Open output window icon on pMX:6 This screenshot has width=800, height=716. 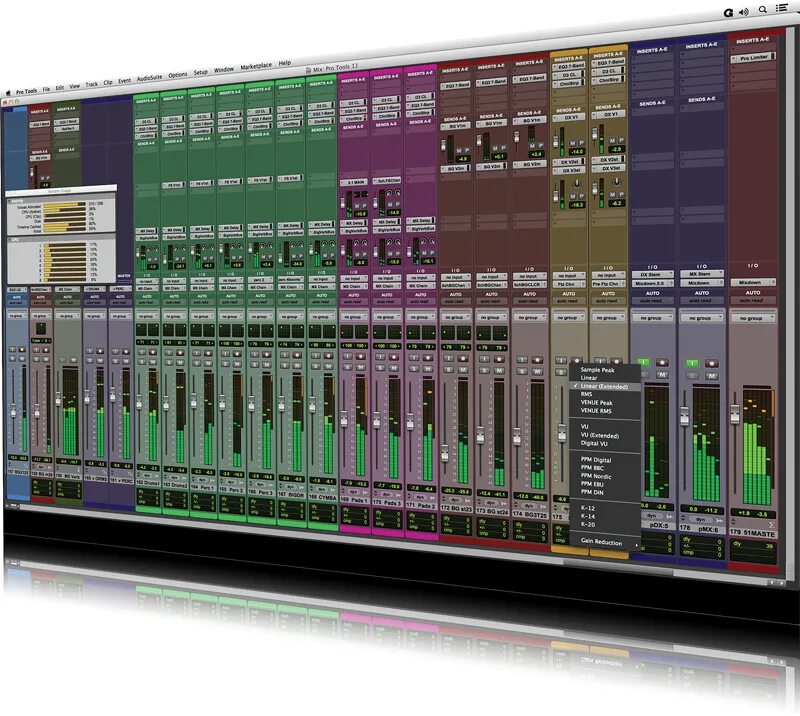point(718,520)
